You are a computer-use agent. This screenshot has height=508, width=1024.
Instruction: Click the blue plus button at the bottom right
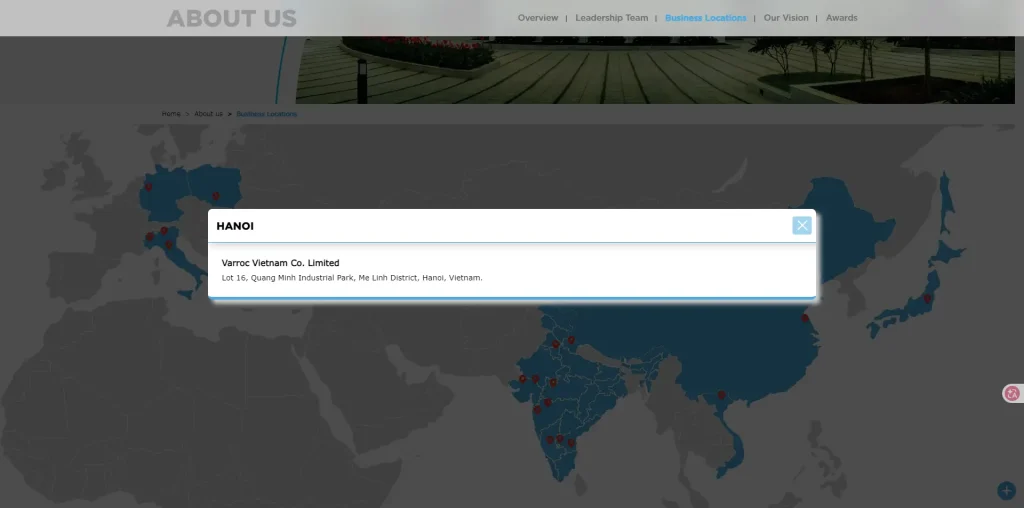[1006, 490]
